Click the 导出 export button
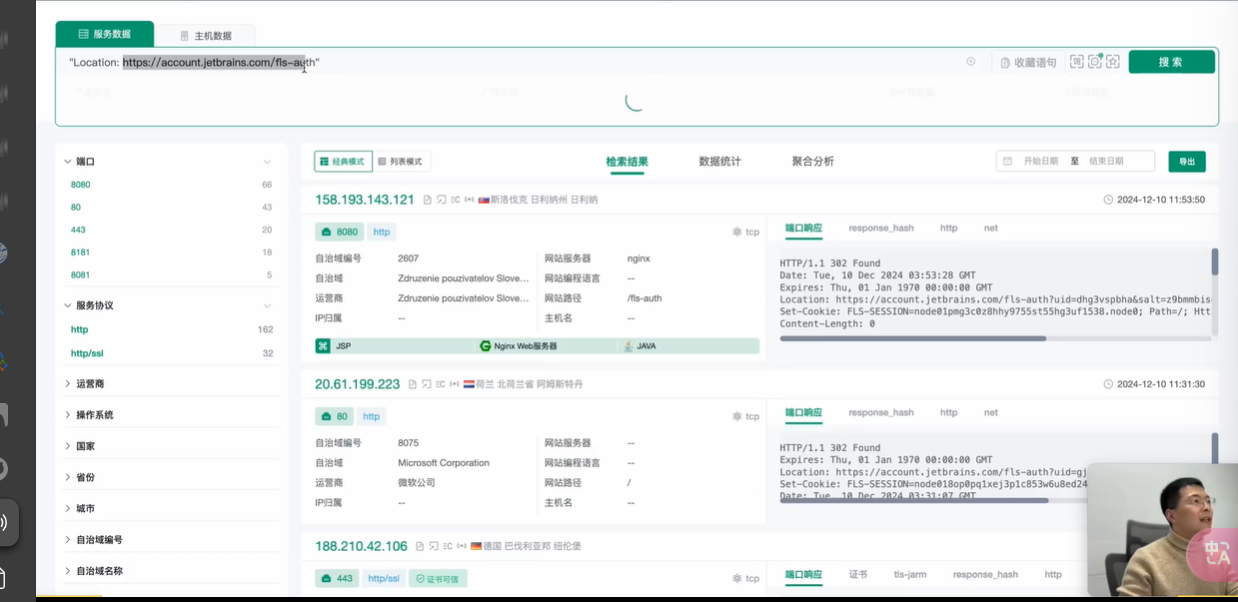This screenshot has width=1238, height=602. (1186, 161)
